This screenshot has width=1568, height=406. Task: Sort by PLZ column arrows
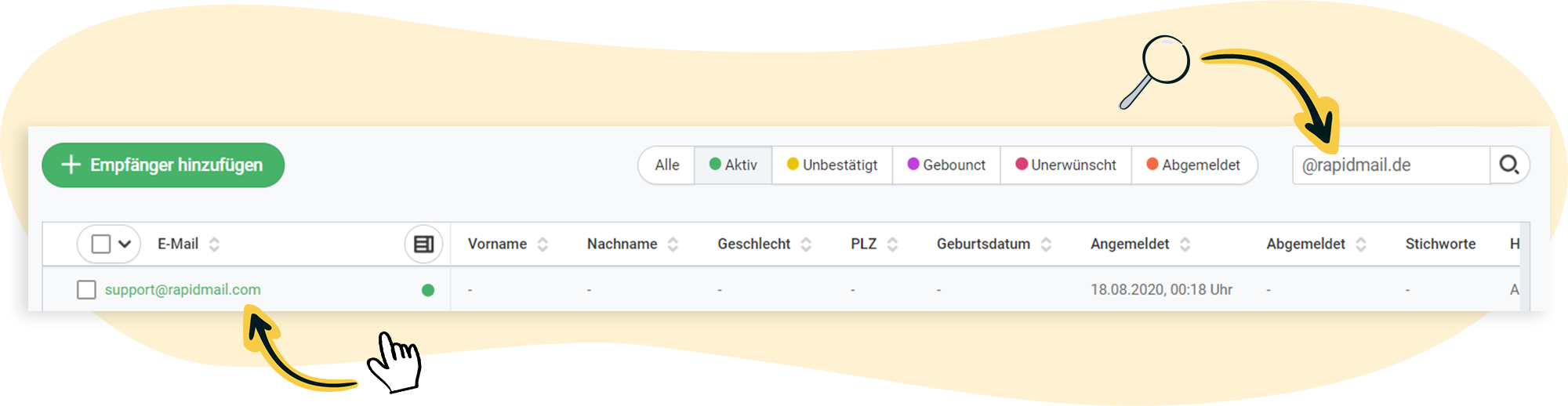892,245
